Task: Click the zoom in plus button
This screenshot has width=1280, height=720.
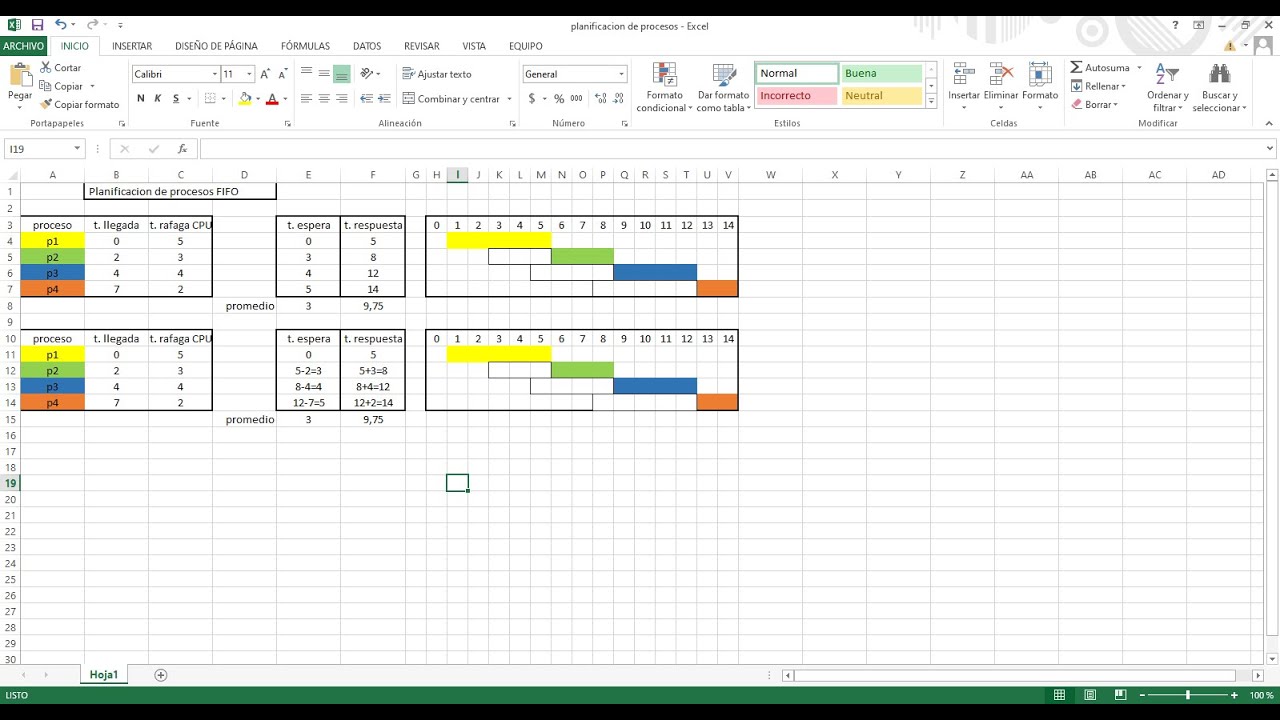Action: pyautogui.click(x=1234, y=695)
